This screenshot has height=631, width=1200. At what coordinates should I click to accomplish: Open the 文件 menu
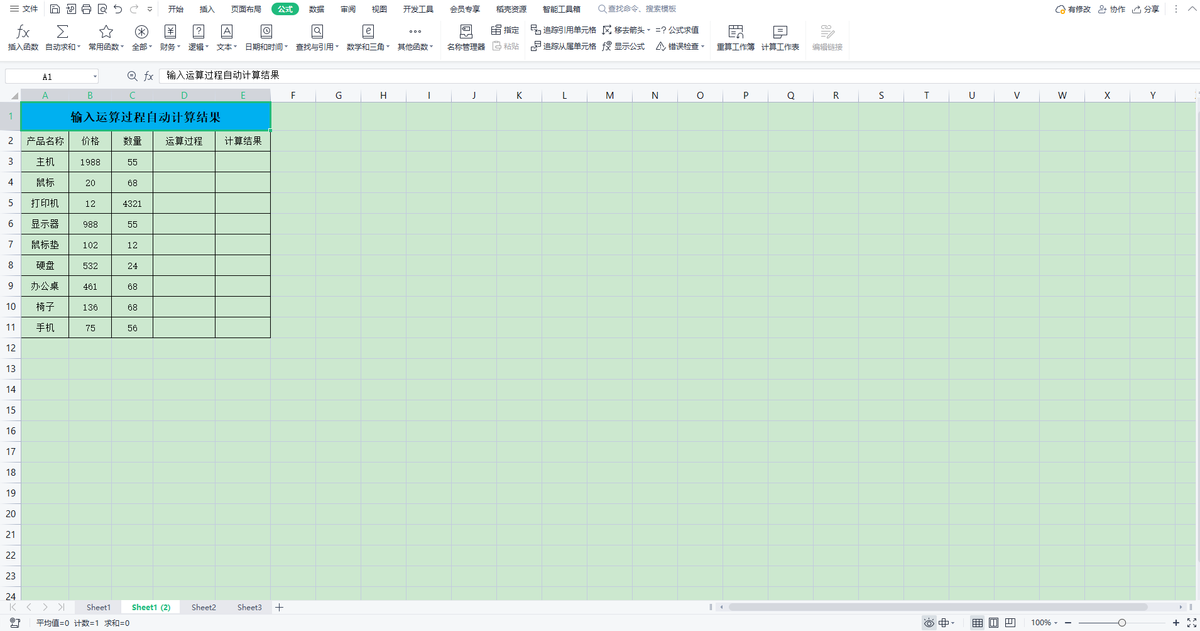[x=24, y=8]
